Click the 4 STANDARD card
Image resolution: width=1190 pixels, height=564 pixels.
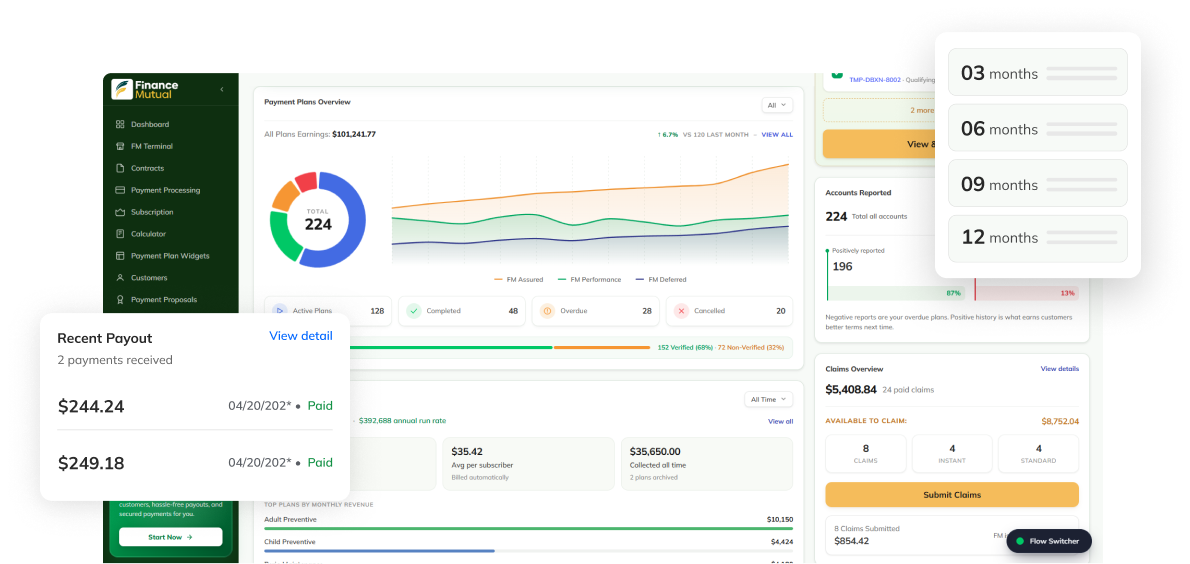[x=1038, y=453]
